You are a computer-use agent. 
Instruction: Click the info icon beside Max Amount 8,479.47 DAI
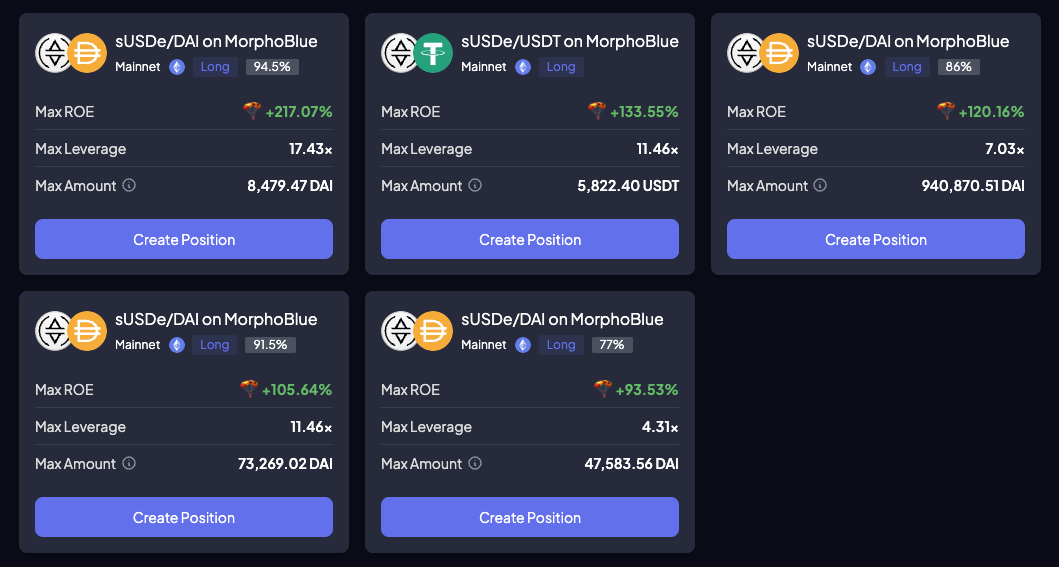[x=129, y=186]
